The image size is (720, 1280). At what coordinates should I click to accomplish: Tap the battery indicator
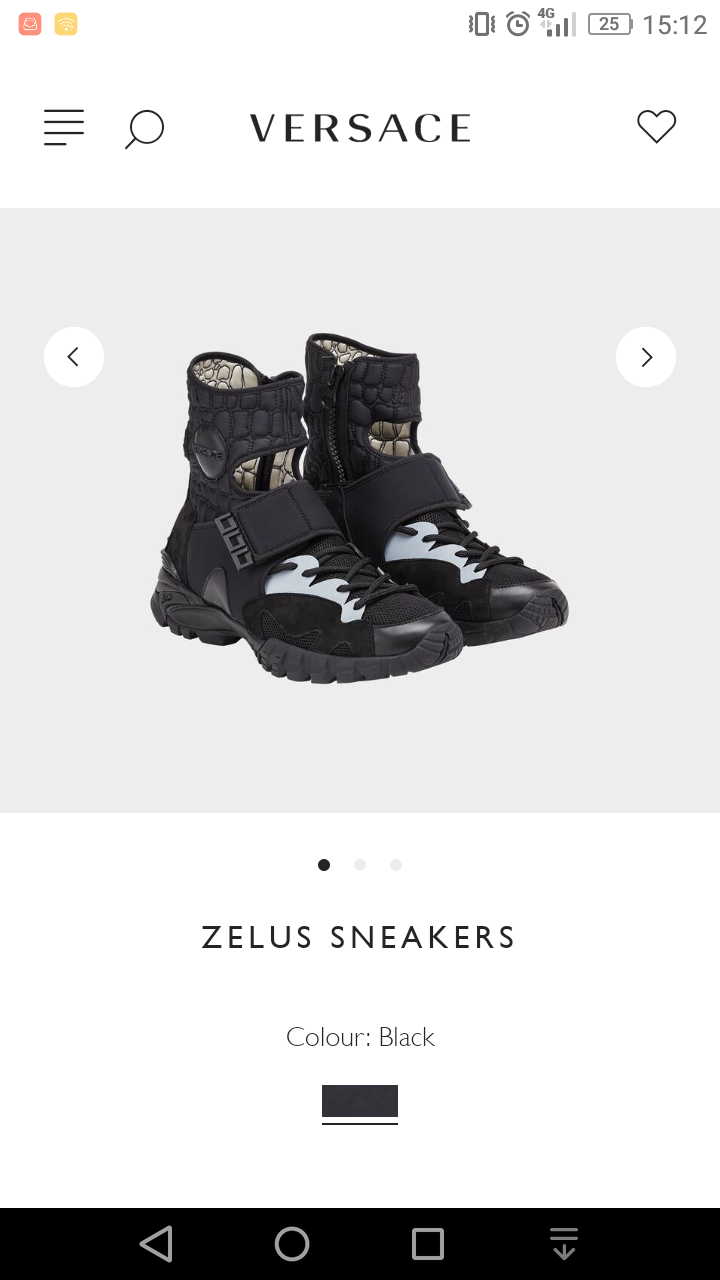(x=610, y=24)
